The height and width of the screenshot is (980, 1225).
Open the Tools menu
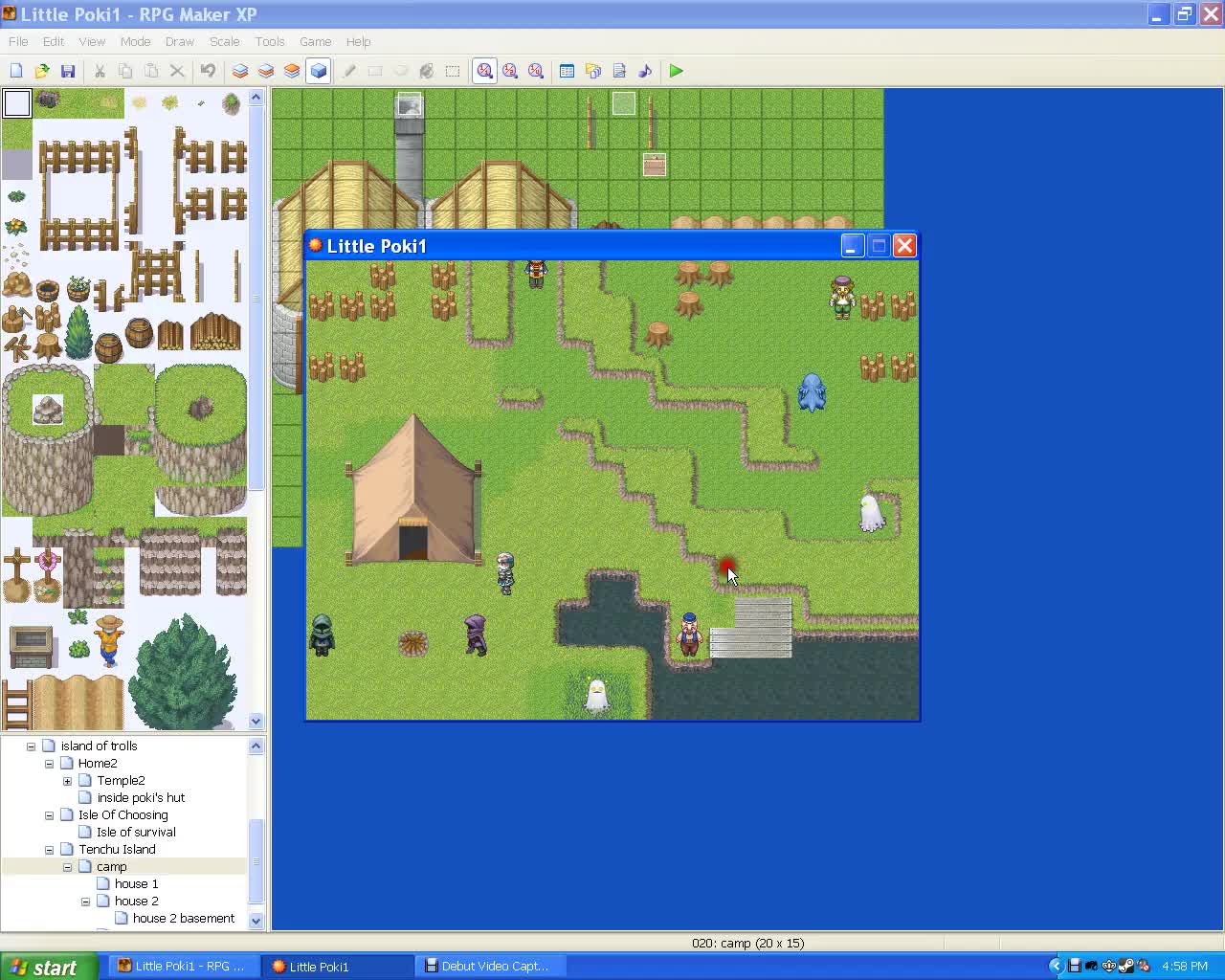[x=269, y=42]
